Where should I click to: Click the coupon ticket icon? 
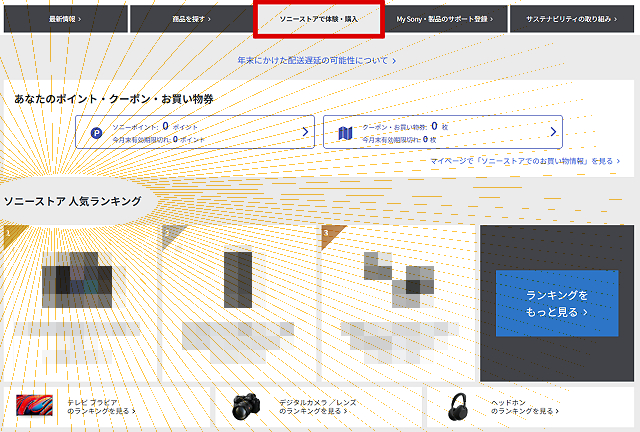tap(345, 133)
